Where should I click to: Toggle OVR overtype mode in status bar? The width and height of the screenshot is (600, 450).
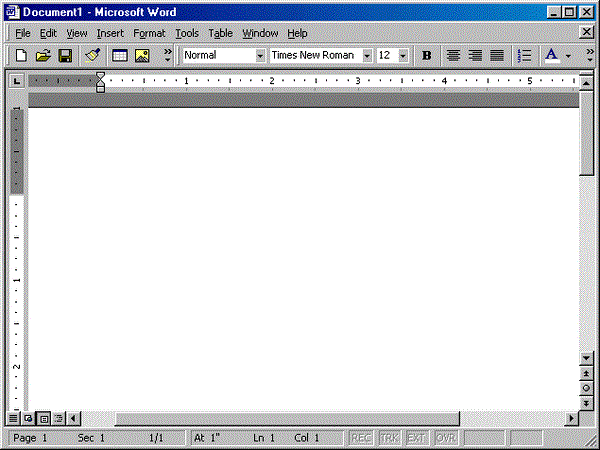[x=446, y=438]
